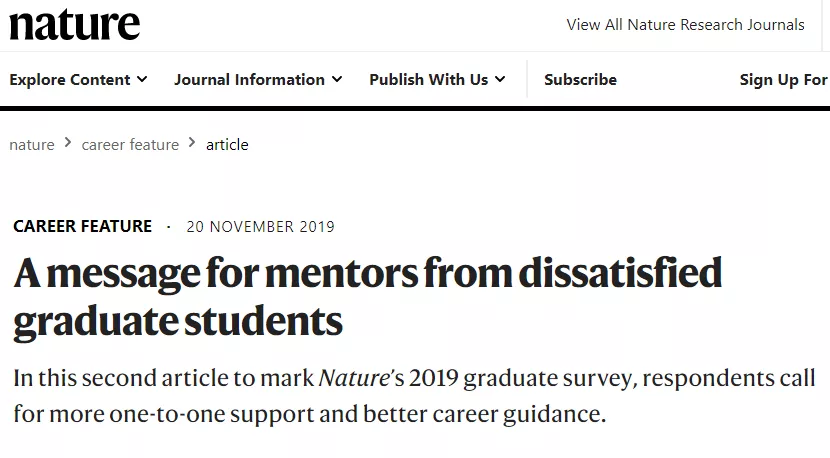The height and width of the screenshot is (458, 830).
Task: Go to the career feature breadcrumb
Action: 130,144
